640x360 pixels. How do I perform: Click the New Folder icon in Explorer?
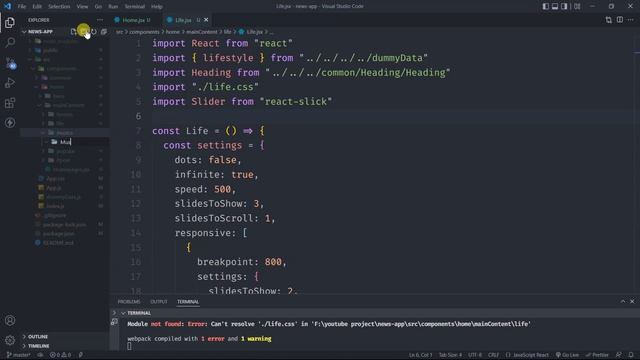(x=83, y=31)
